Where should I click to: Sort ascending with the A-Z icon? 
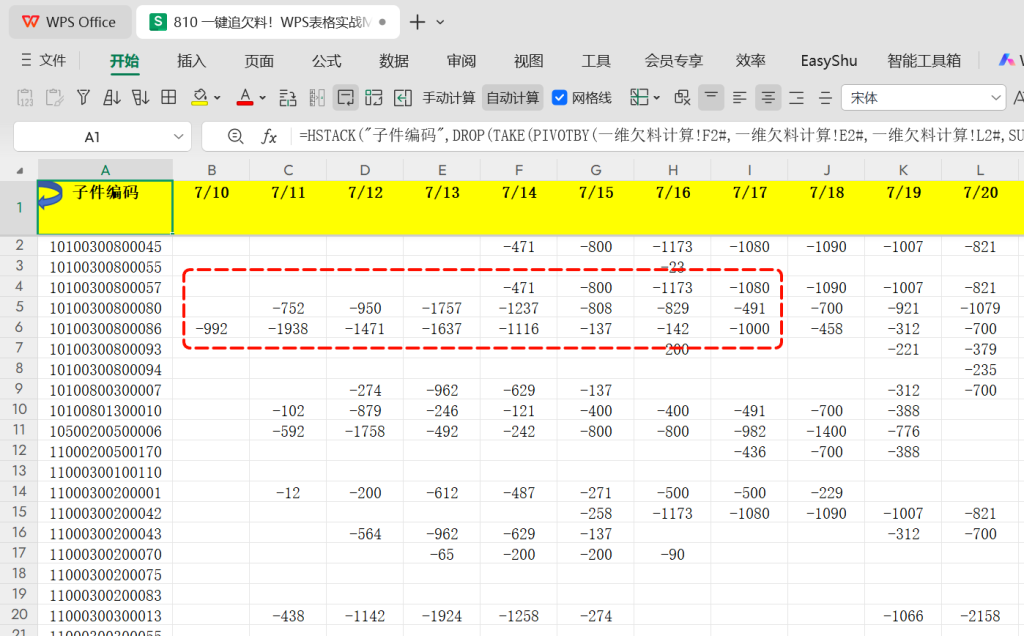tap(112, 98)
